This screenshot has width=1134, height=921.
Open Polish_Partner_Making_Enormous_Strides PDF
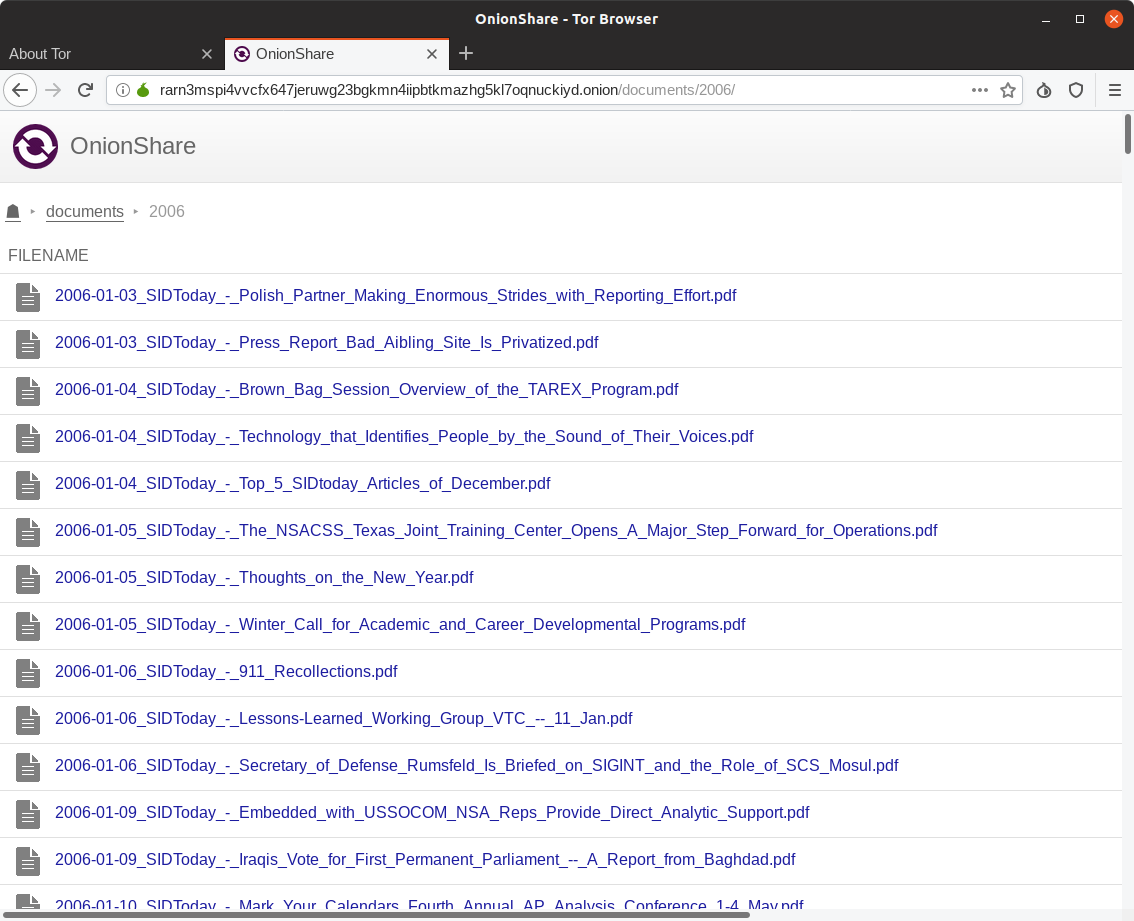(x=395, y=296)
